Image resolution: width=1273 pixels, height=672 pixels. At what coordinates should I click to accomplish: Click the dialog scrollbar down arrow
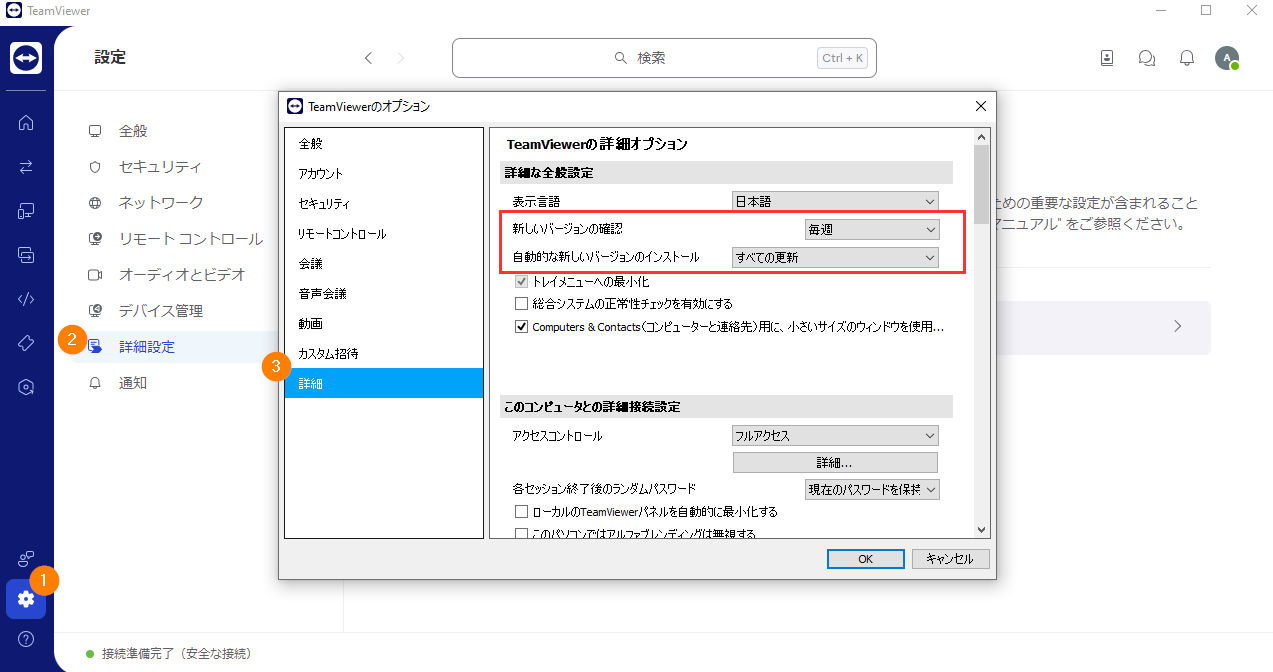(x=981, y=530)
